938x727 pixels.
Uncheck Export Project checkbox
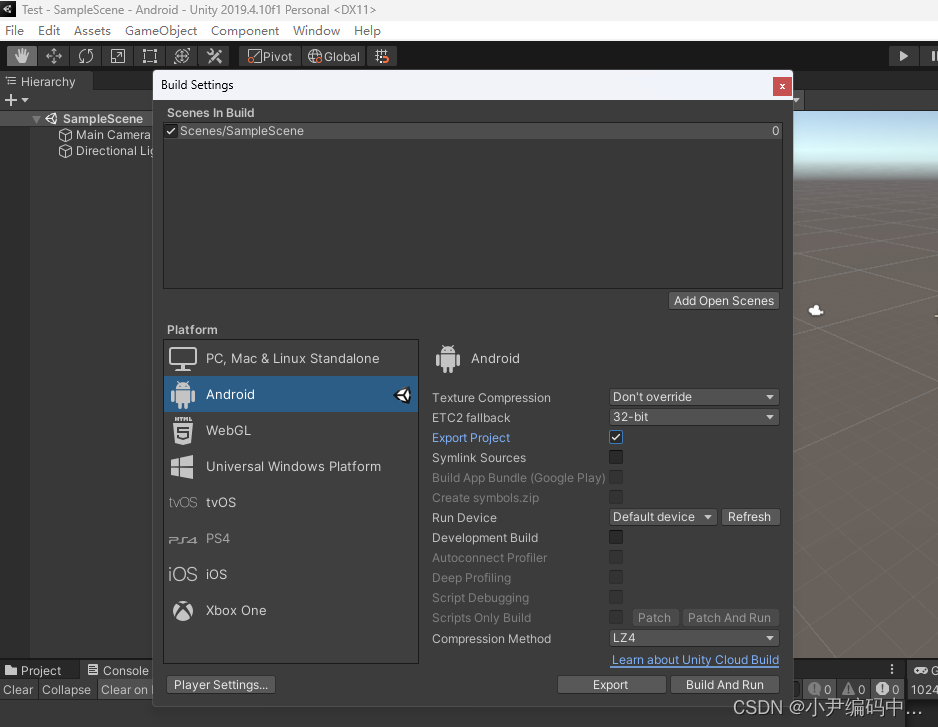tap(616, 437)
